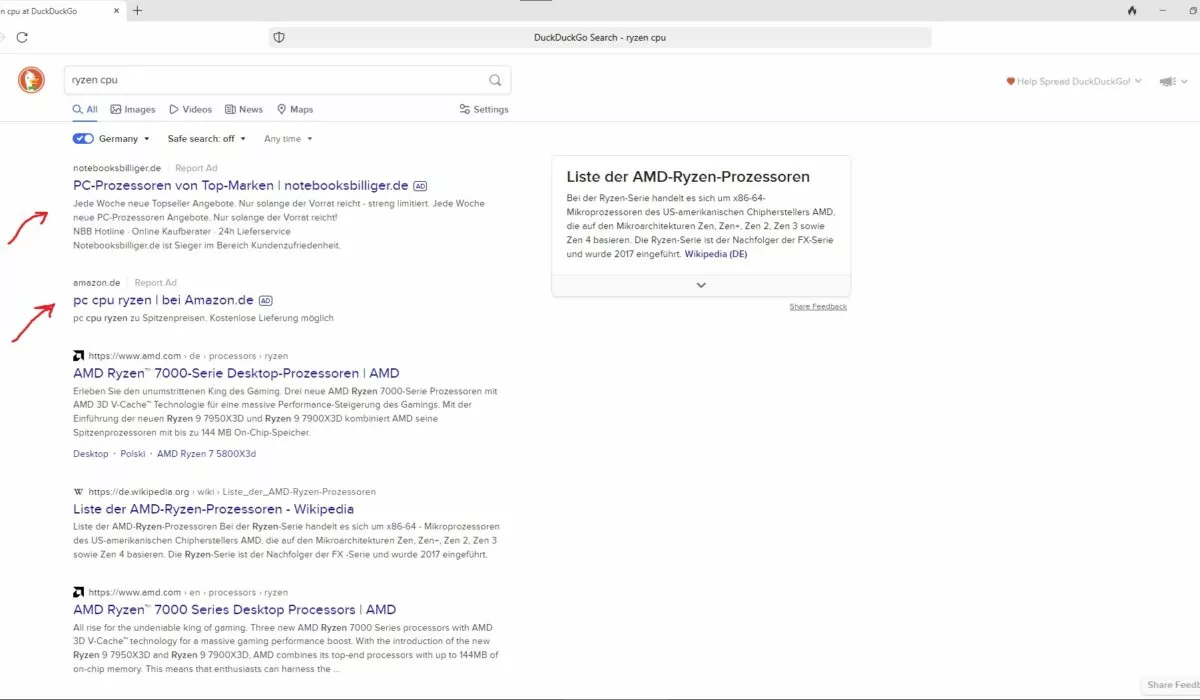Screen dimensions: 1200x700
Task: Switch to Maps tab
Action: click(295, 109)
